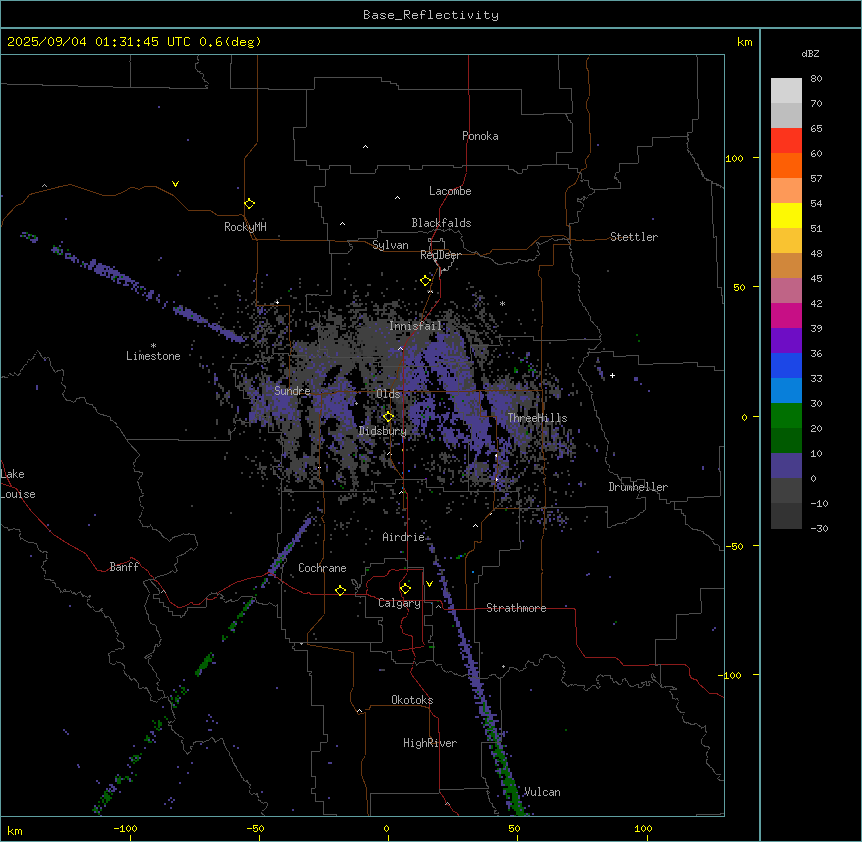Click the asterisk marker above Limestone label

click(x=153, y=346)
